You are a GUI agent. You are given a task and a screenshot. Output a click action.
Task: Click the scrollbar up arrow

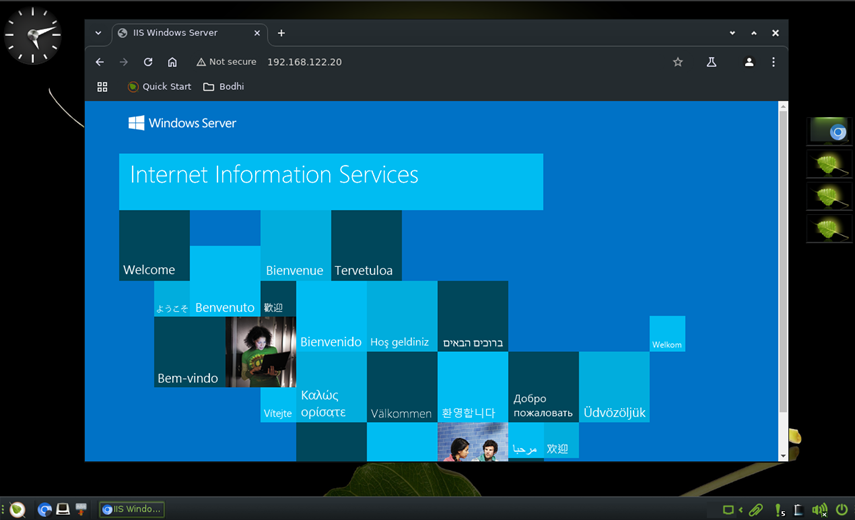pos(783,106)
